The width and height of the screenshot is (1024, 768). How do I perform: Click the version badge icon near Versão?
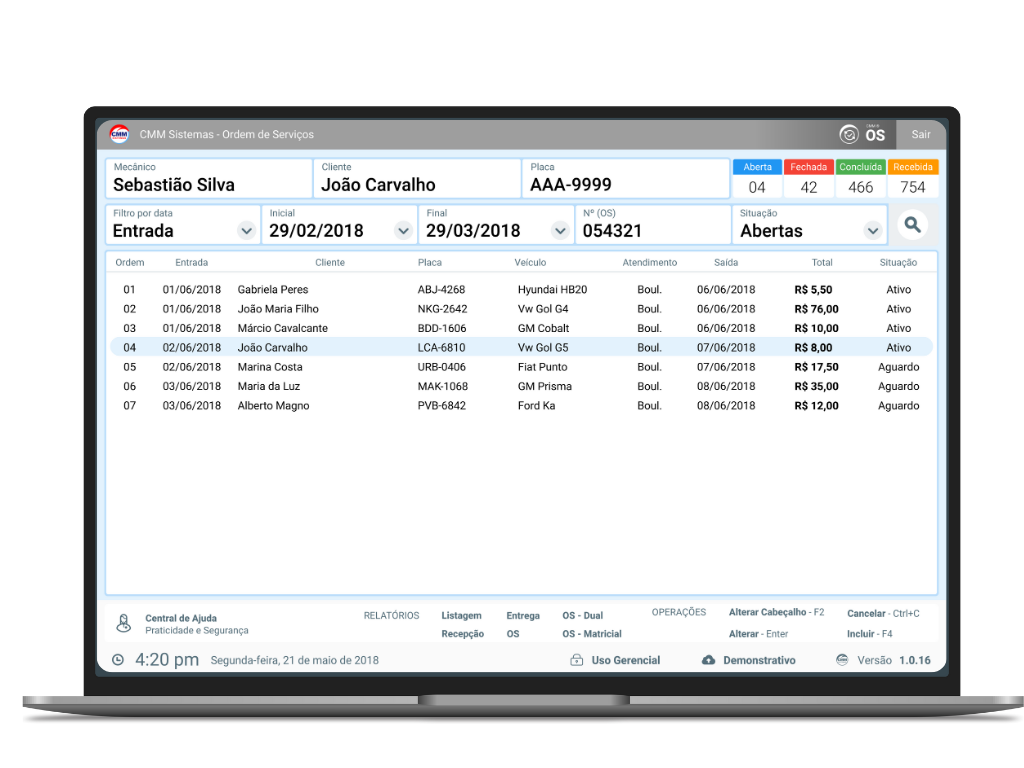click(842, 660)
